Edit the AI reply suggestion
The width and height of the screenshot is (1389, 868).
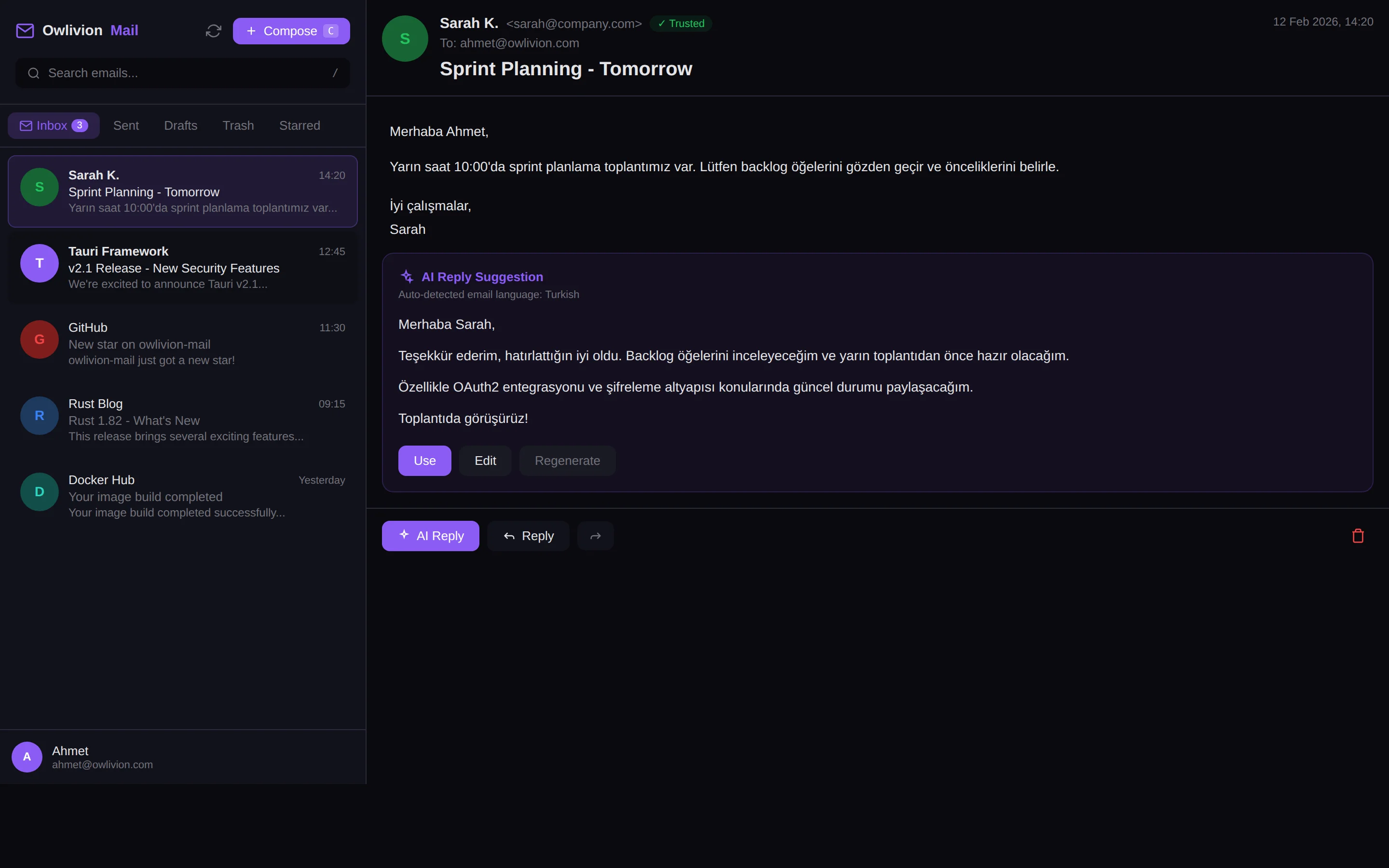click(485, 460)
